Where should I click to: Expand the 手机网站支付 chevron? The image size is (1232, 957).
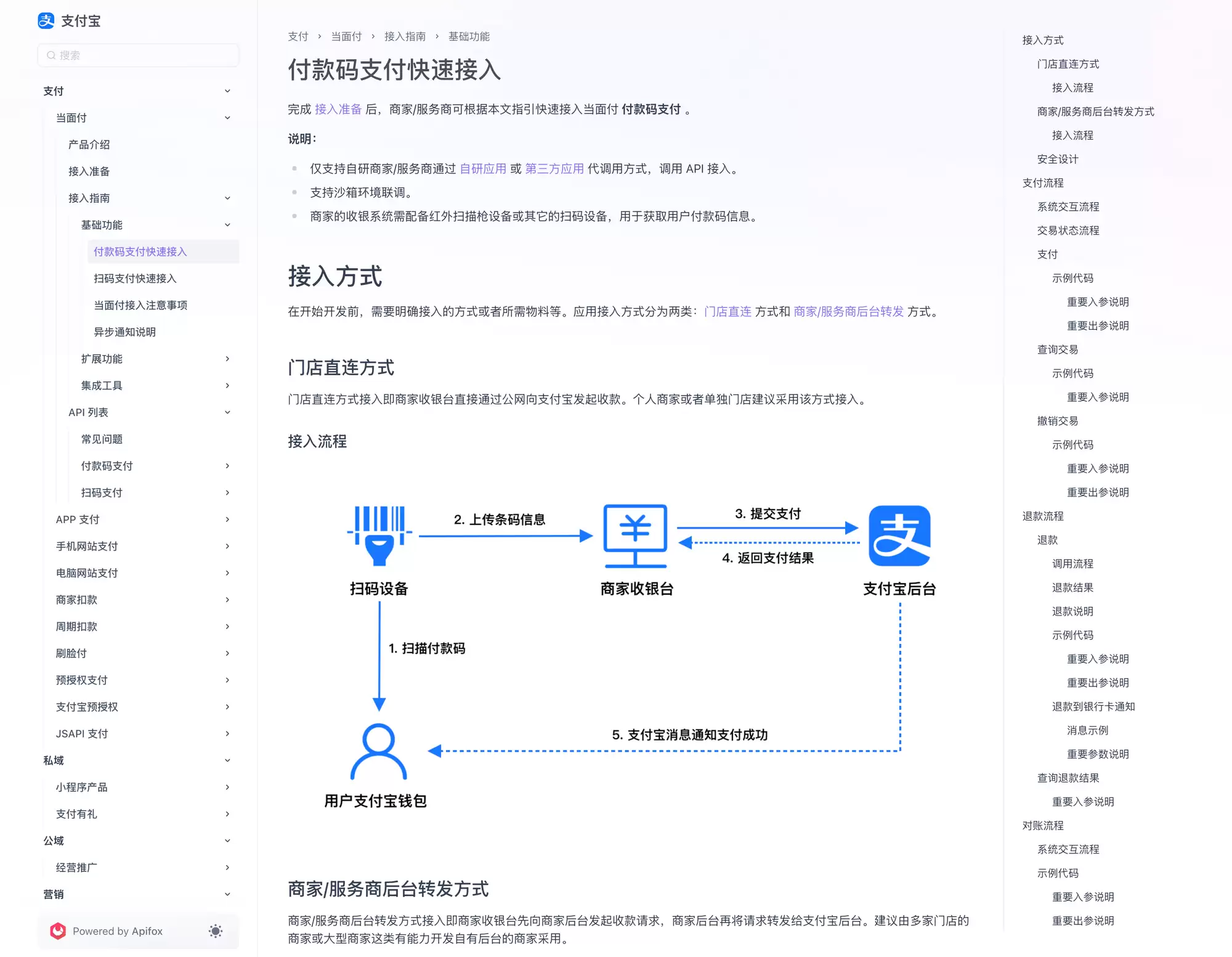pos(227,547)
